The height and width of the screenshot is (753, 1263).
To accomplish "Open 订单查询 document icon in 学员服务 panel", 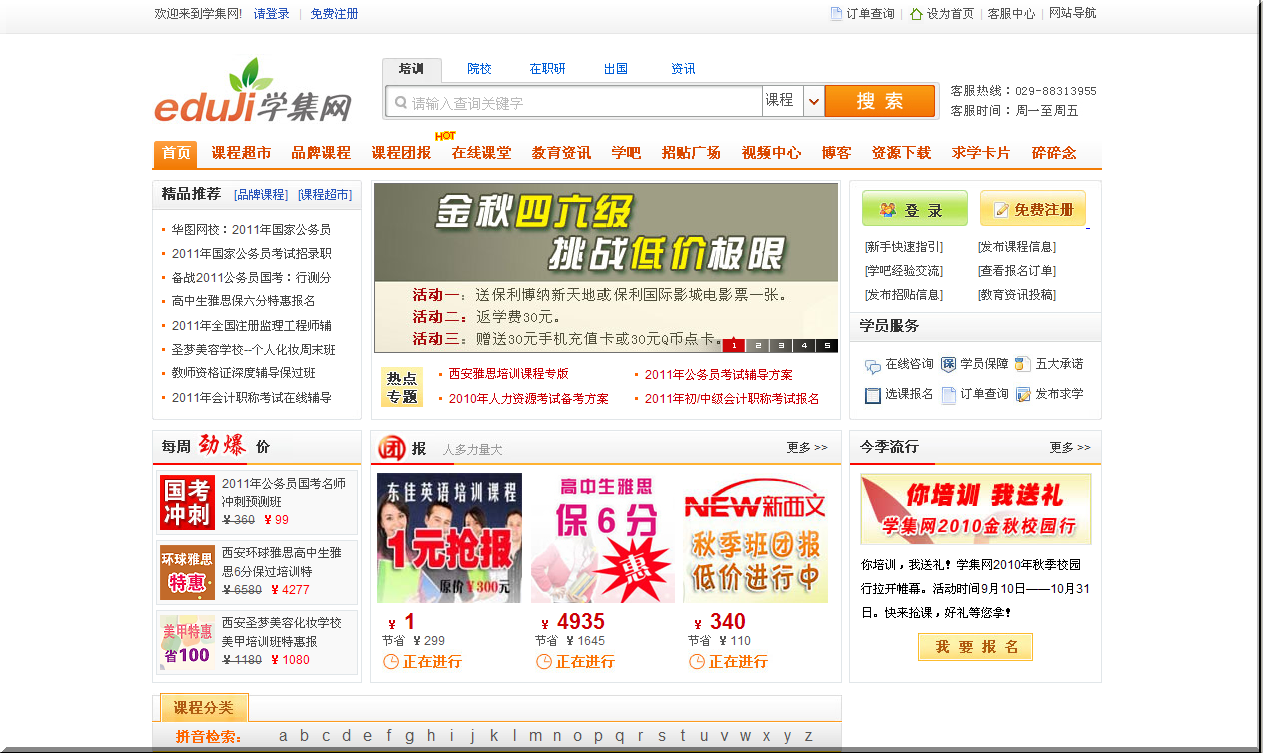I will [x=949, y=394].
